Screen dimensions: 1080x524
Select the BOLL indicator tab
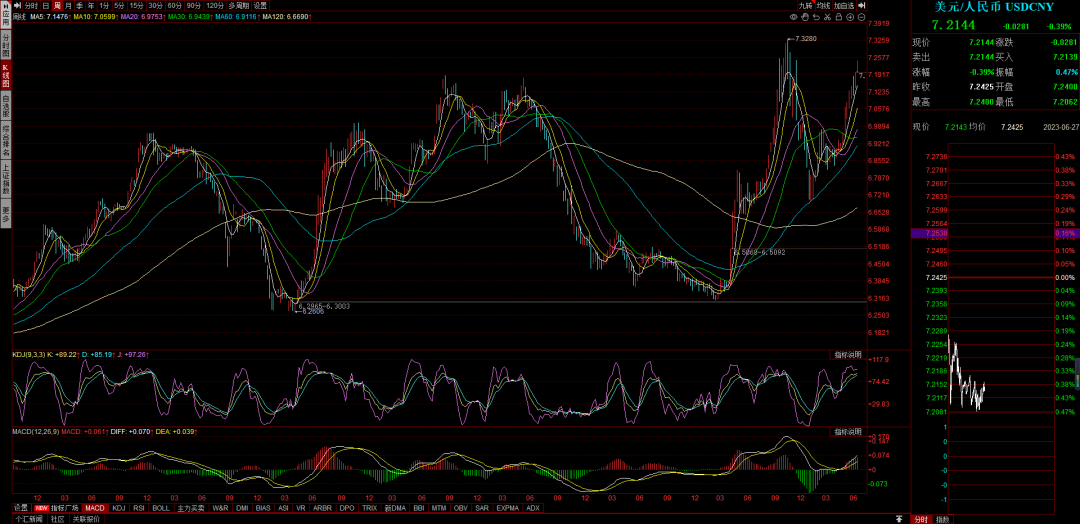(161, 508)
